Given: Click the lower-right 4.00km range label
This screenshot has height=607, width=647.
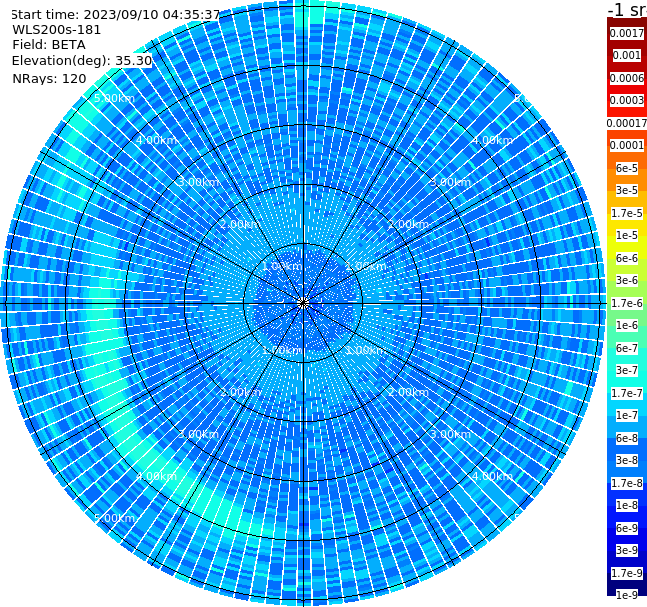Looking at the screenshot, I should pos(492,476).
